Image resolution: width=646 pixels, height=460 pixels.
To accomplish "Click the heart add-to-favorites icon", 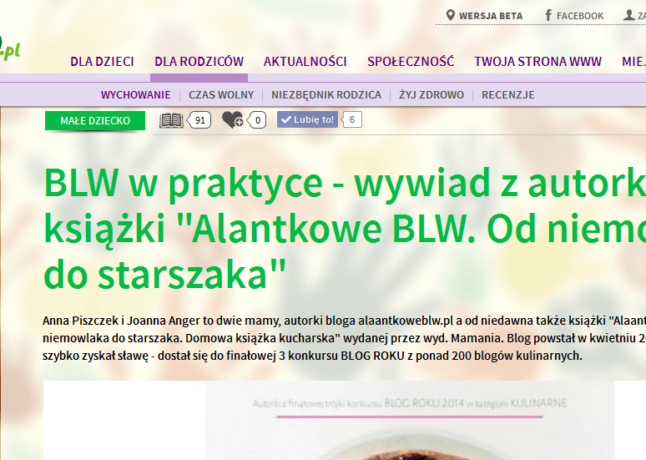I will [231, 120].
